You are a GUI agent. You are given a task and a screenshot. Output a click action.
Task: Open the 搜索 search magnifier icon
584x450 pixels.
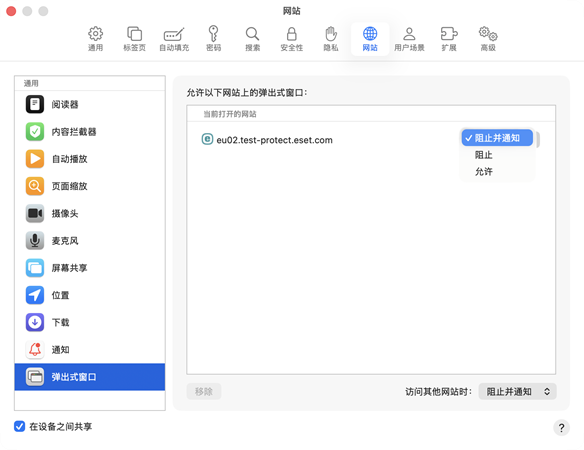pyautogui.click(x=252, y=34)
